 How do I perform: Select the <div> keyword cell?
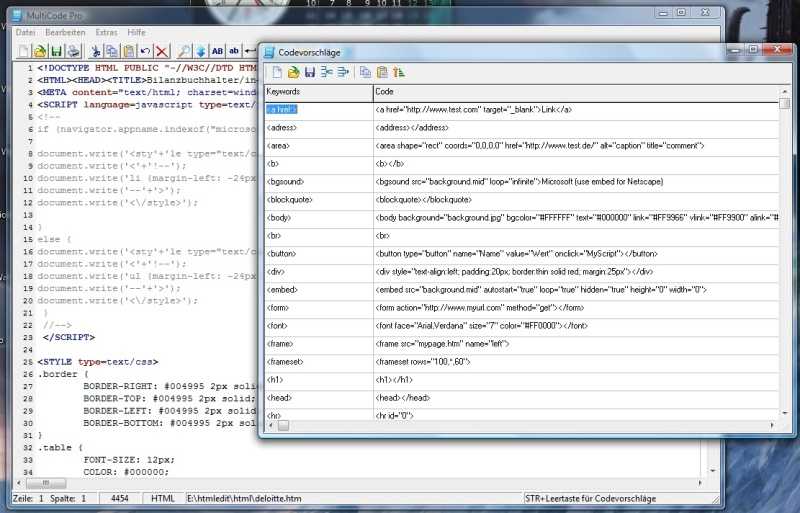point(318,272)
